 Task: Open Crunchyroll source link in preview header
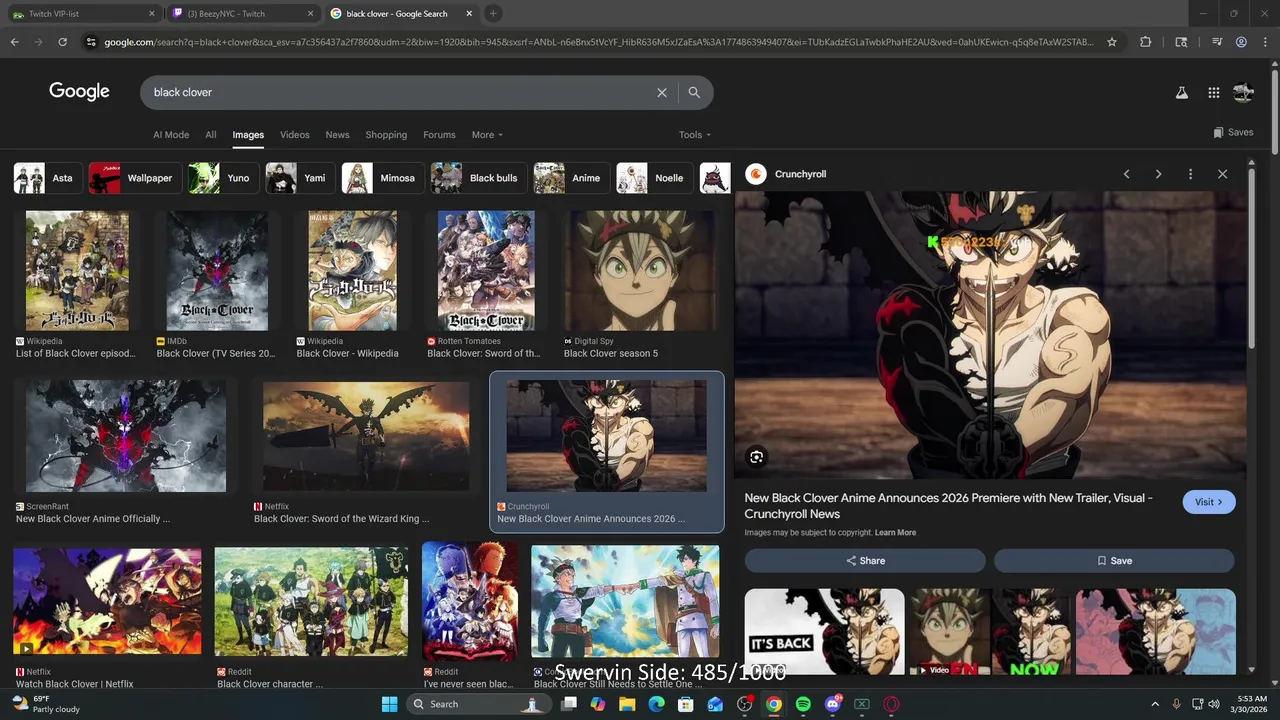pyautogui.click(x=786, y=174)
